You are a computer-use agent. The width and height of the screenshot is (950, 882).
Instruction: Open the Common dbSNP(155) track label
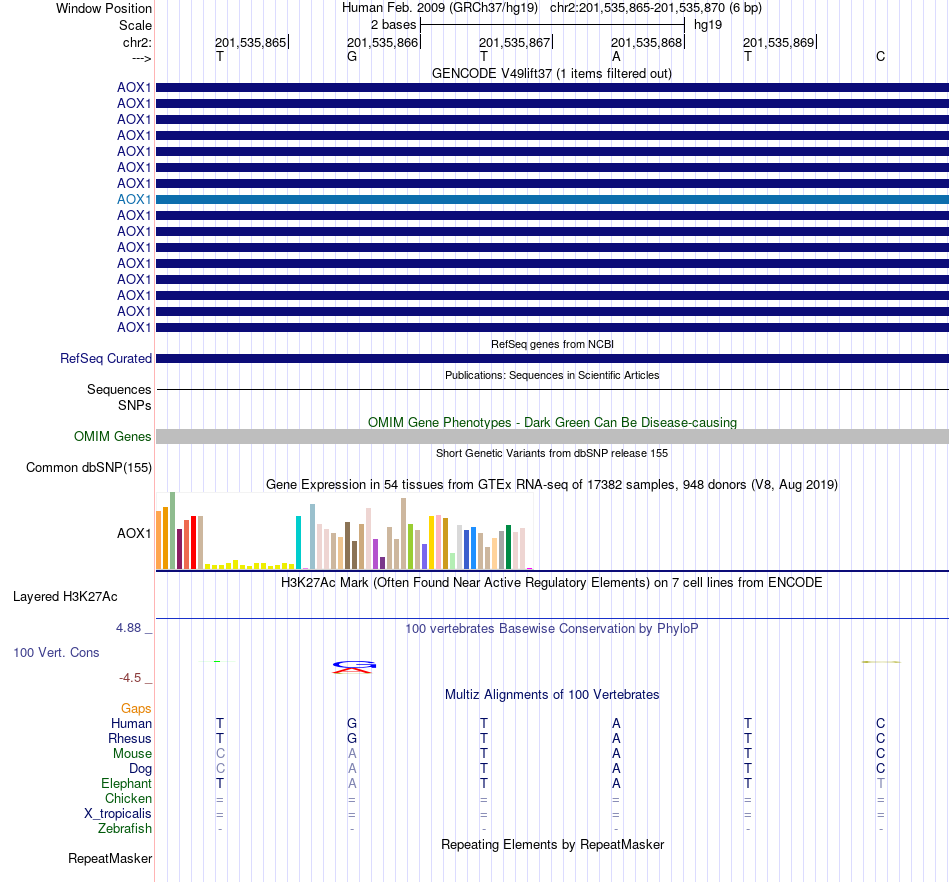88,468
